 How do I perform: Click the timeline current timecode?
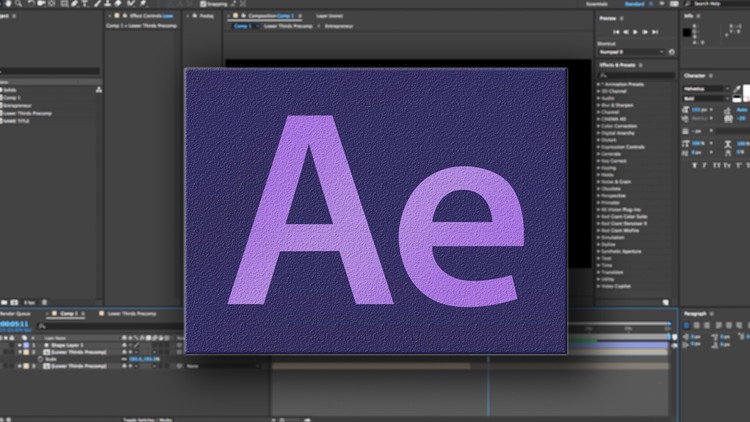click(x=14, y=324)
